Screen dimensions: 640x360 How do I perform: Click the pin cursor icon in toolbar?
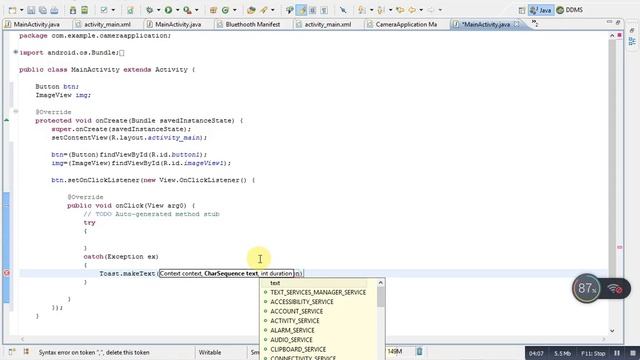(x=343, y=10)
